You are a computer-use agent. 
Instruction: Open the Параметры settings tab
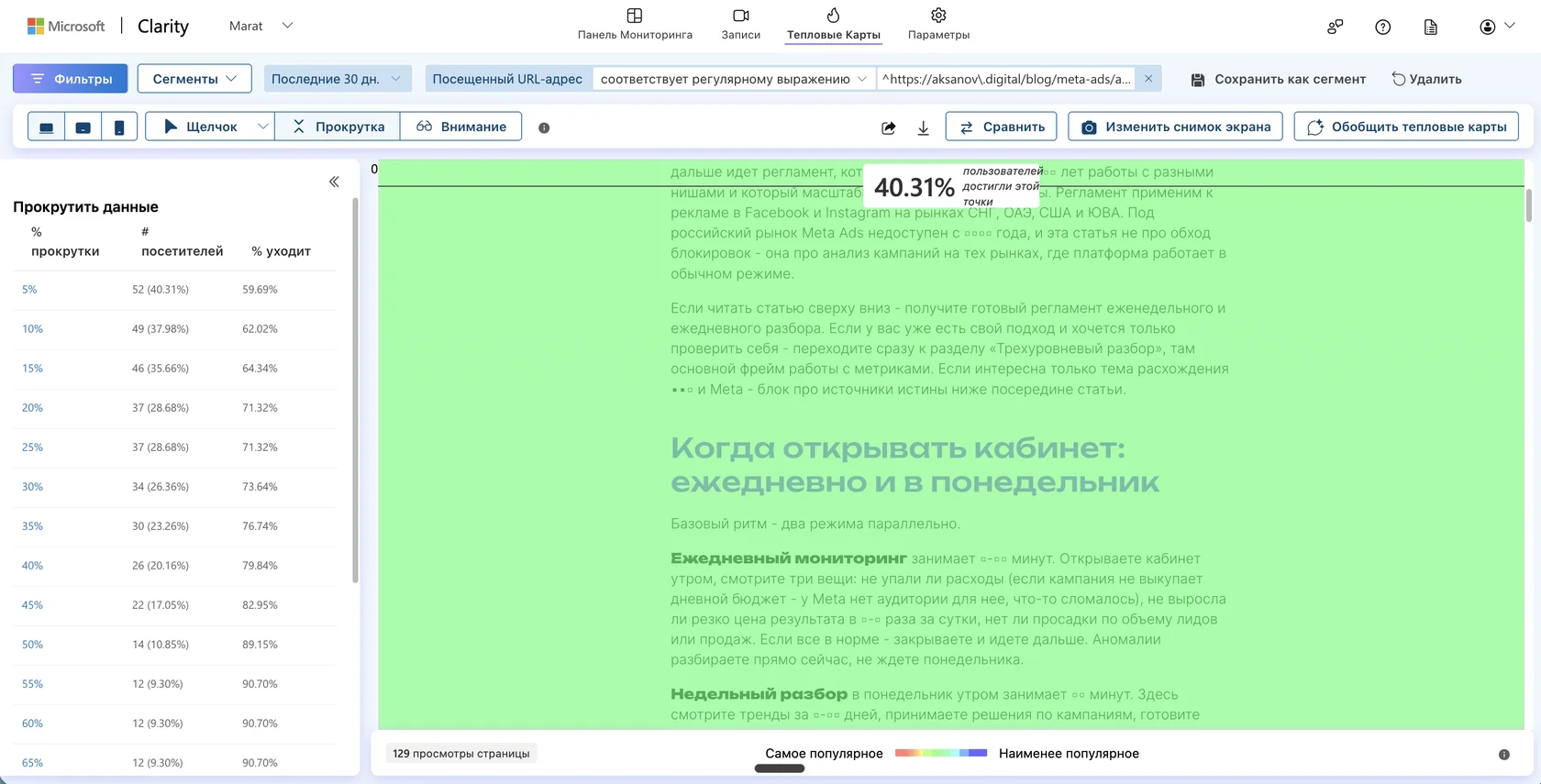(x=938, y=25)
